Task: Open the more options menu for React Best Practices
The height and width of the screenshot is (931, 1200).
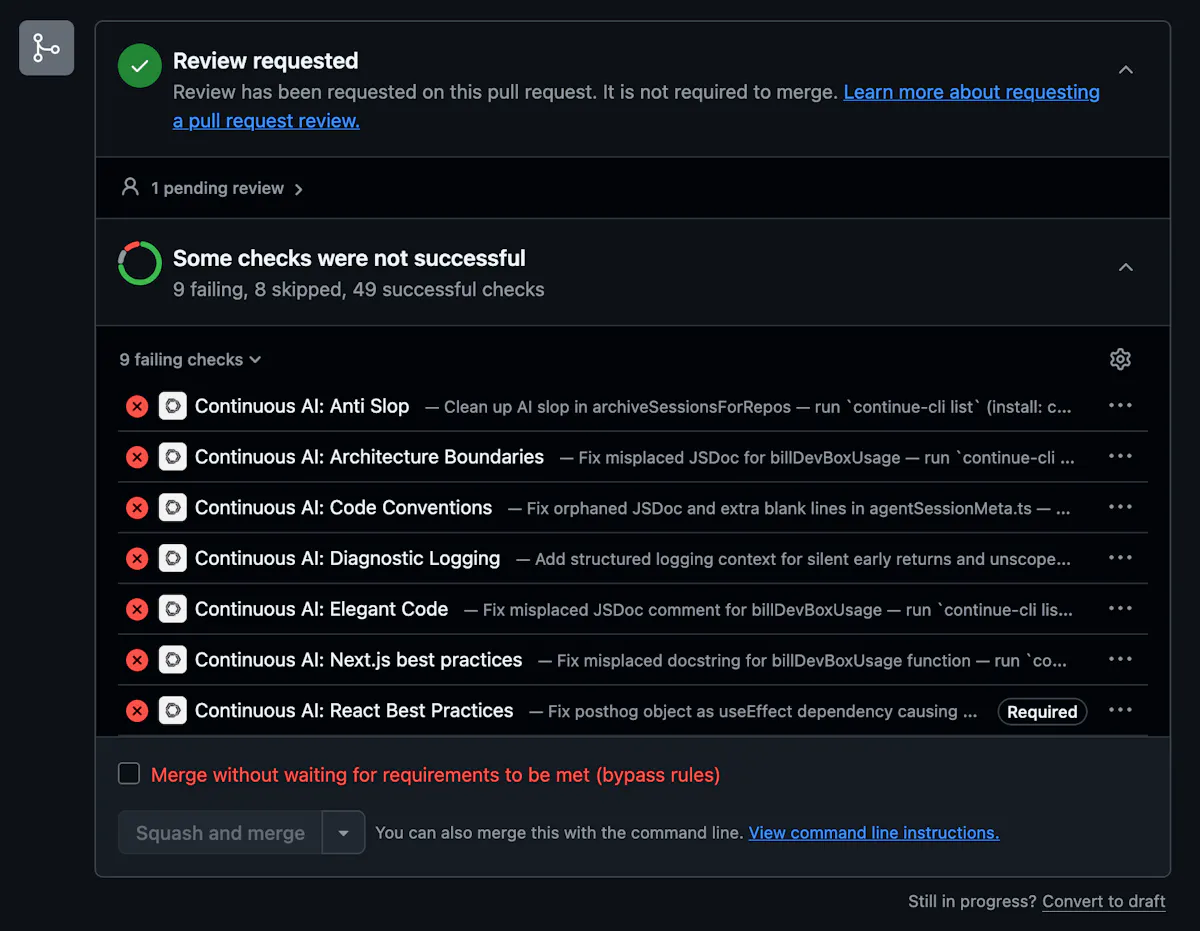Action: click(1120, 711)
